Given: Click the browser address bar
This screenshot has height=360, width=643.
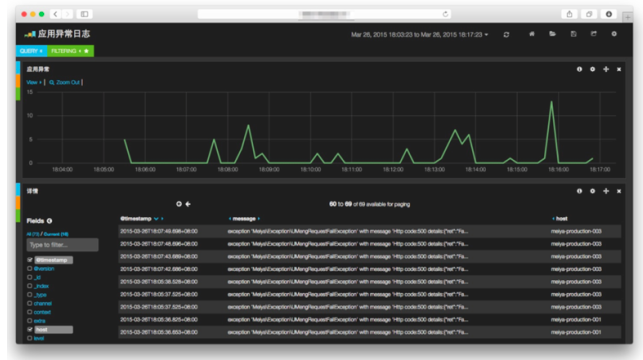Looking at the screenshot, I should [324, 14].
